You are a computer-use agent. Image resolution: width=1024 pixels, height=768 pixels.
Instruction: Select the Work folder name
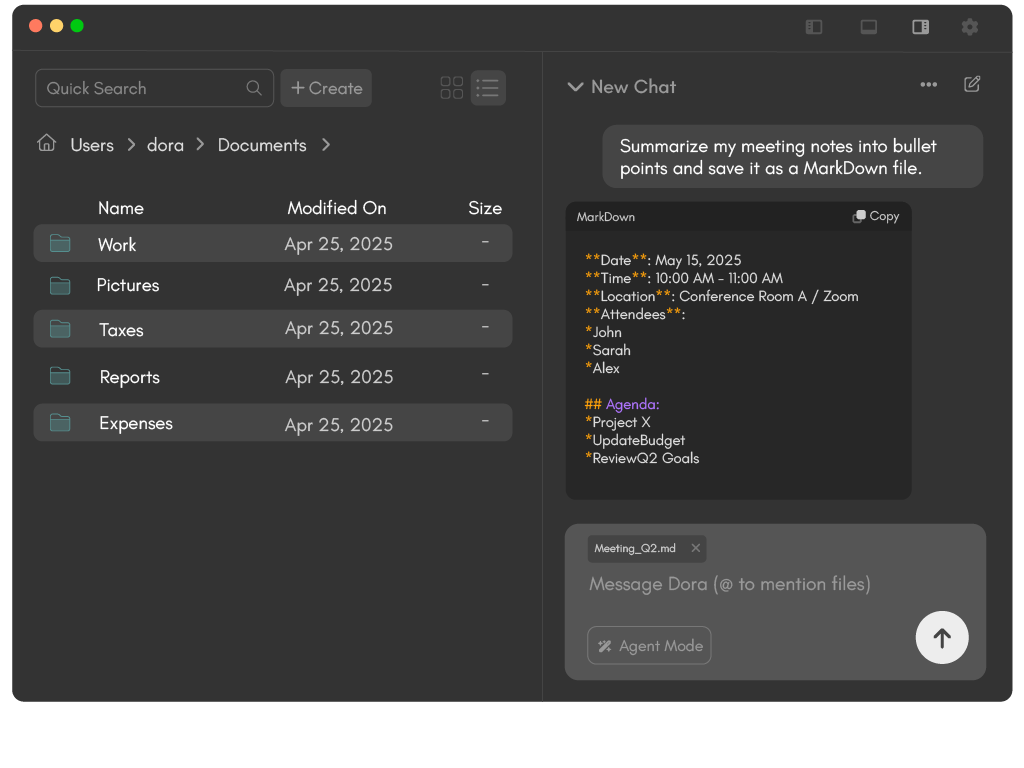point(117,245)
